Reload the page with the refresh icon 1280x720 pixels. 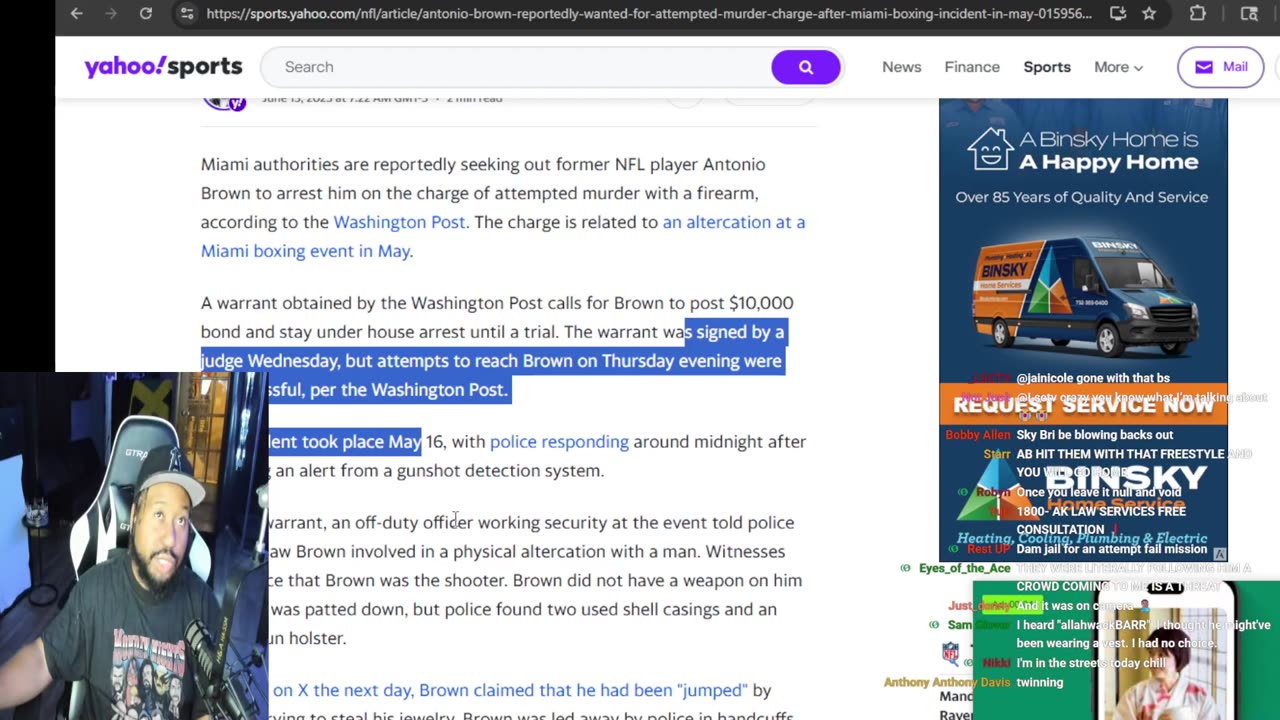pyautogui.click(x=146, y=13)
